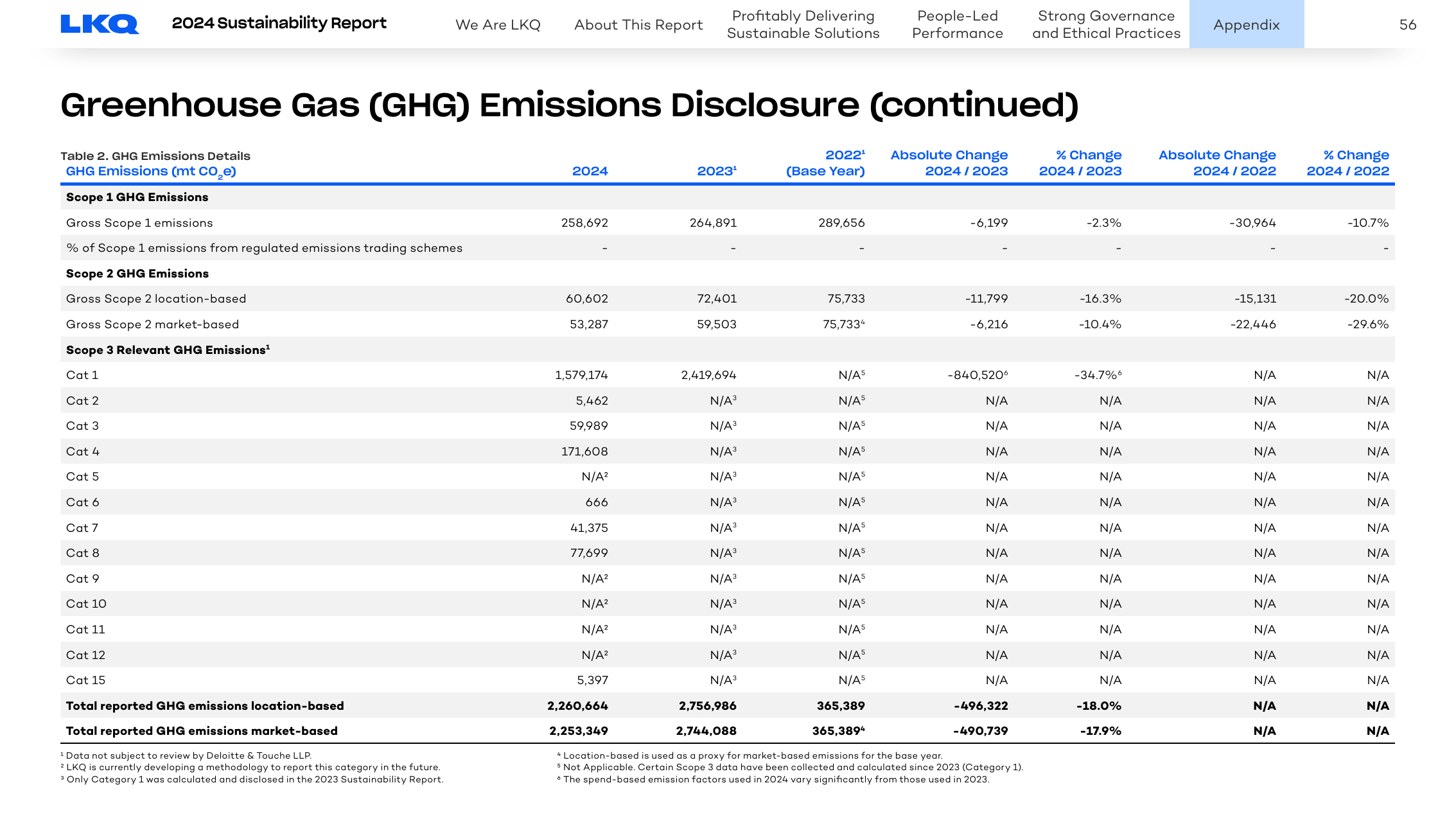Open Strong Governance and Ethical Practices
The width and height of the screenshot is (1456, 819).
[1107, 24]
